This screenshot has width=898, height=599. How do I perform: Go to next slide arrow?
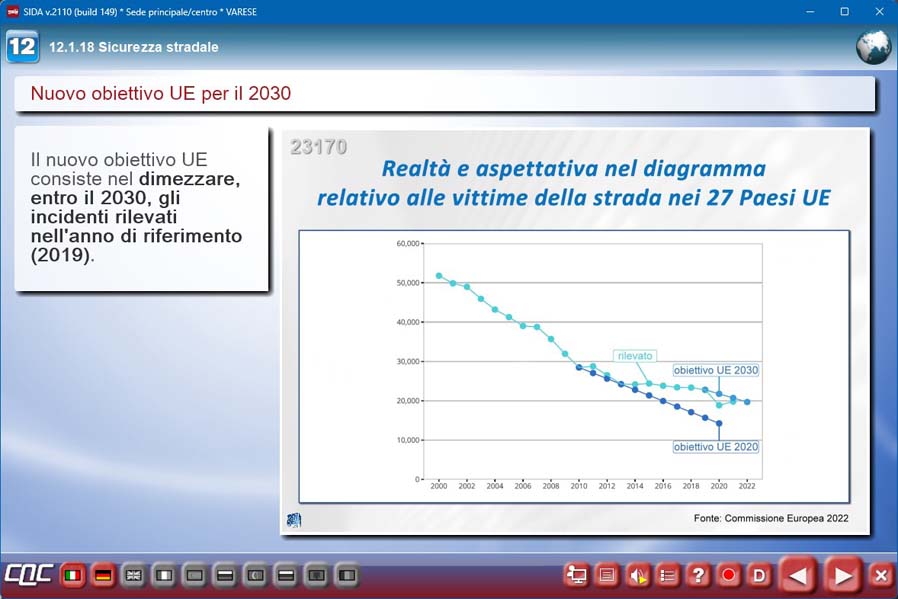(843, 576)
